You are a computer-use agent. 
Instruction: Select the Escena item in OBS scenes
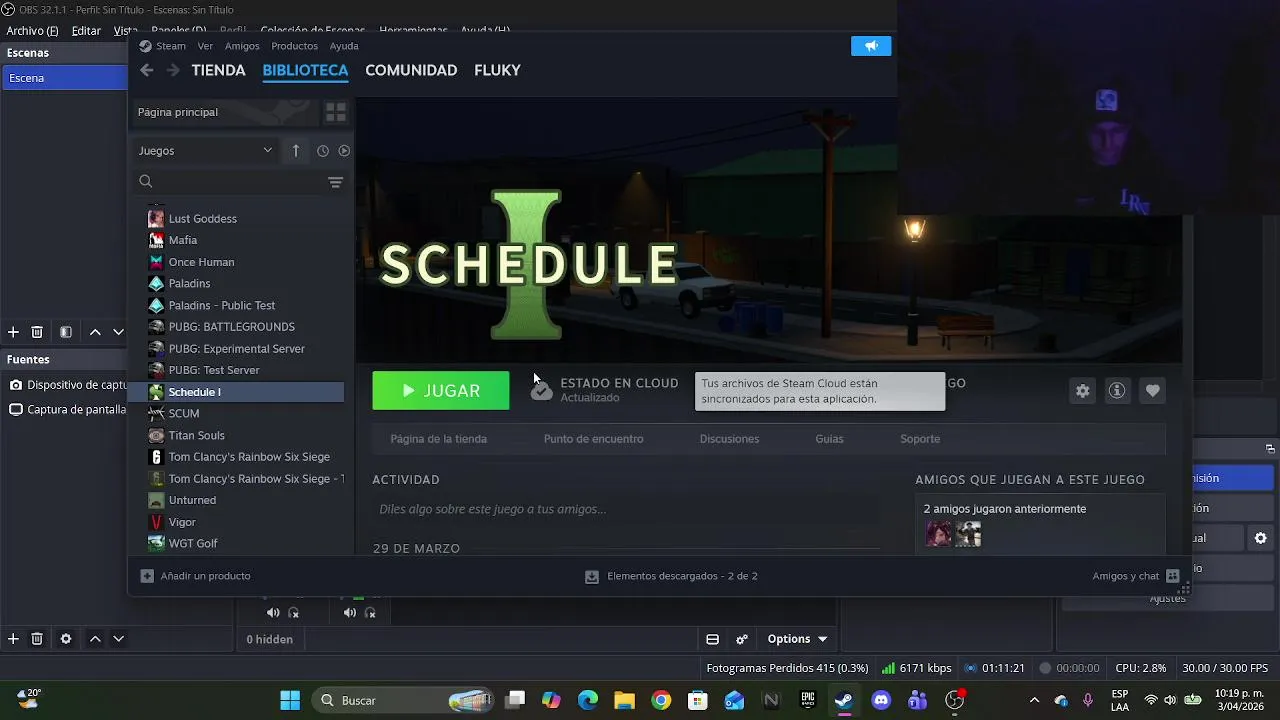(x=65, y=78)
